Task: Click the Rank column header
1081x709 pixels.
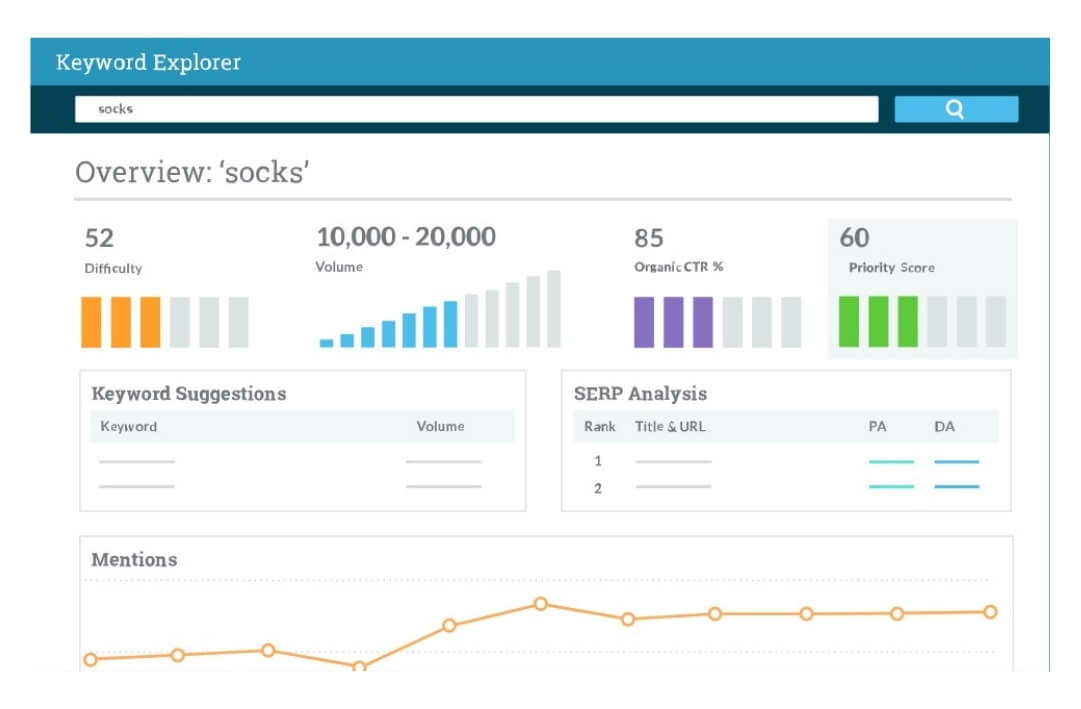Action: [x=600, y=426]
